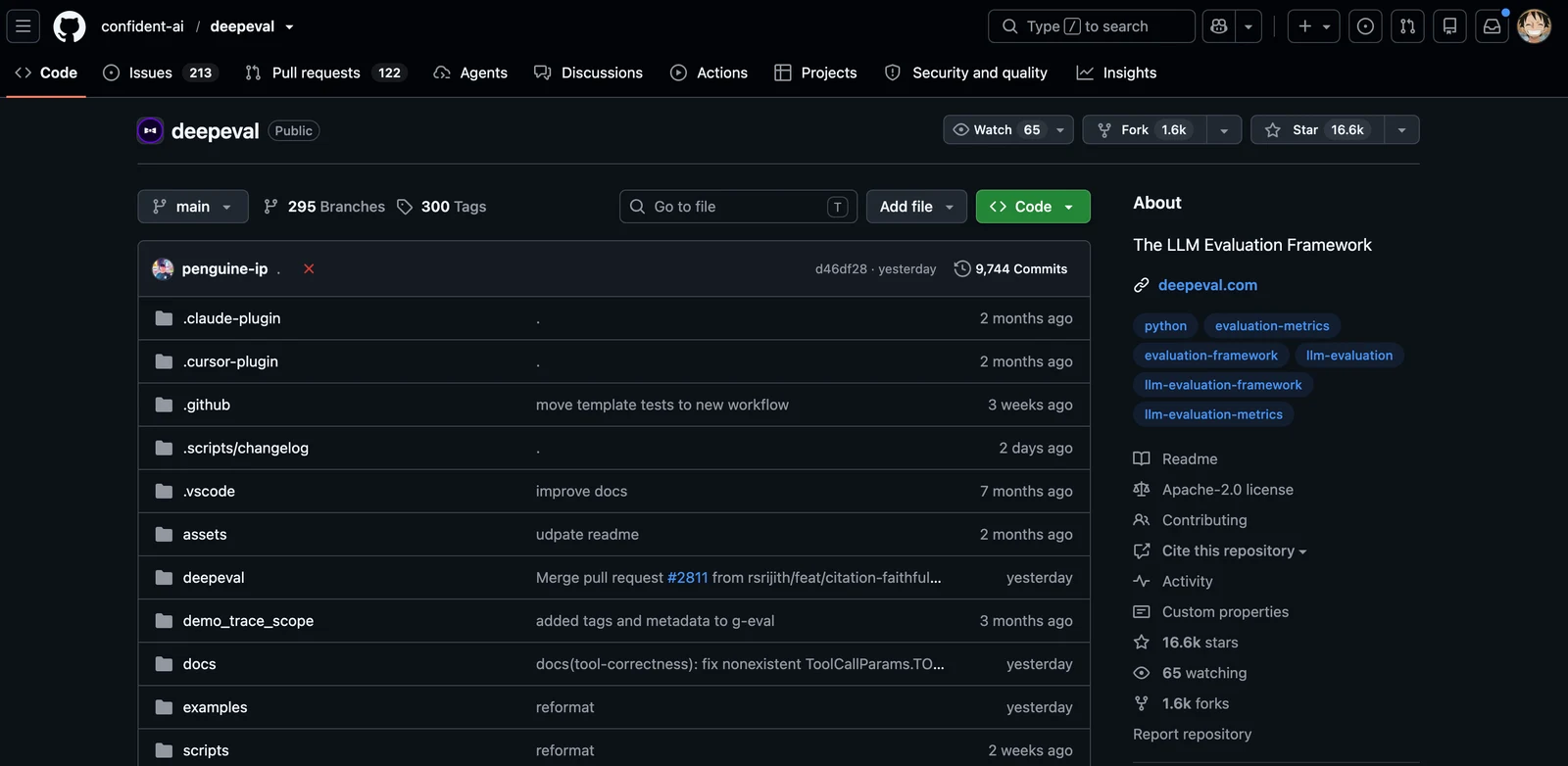This screenshot has height=766, width=1568.
Task: Open the notifications inbox icon
Action: (1492, 26)
